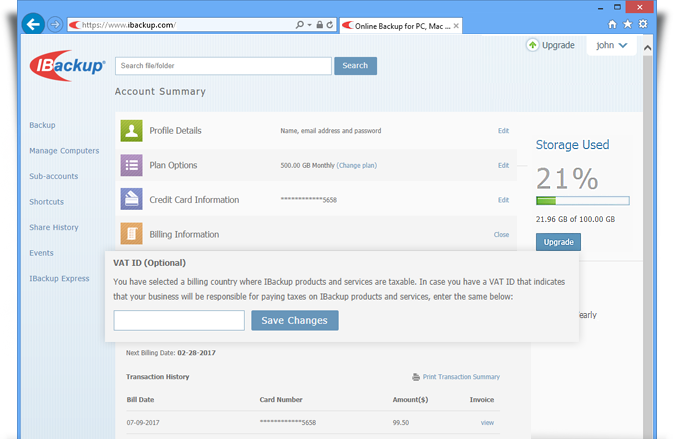Click the Next Billing Date 02-28-2017 text
This screenshot has width=674, height=439.
[x=171, y=353]
